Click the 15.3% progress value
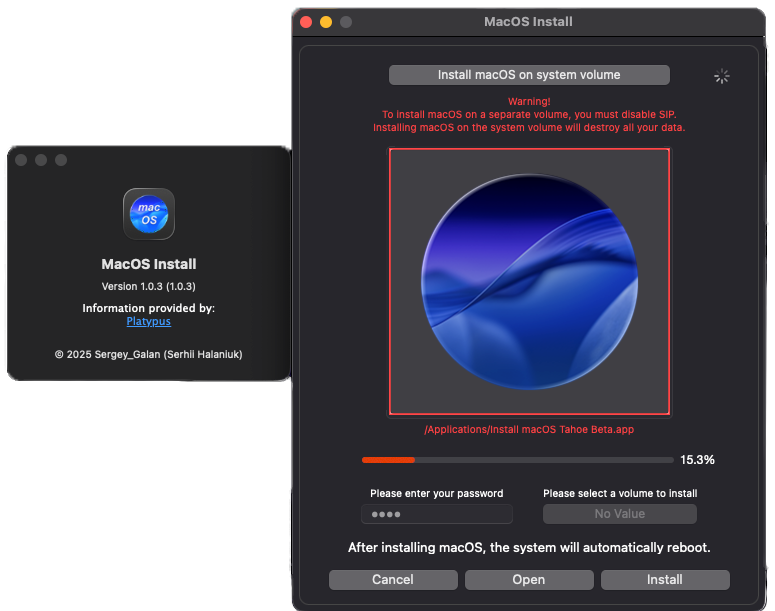 (697, 460)
